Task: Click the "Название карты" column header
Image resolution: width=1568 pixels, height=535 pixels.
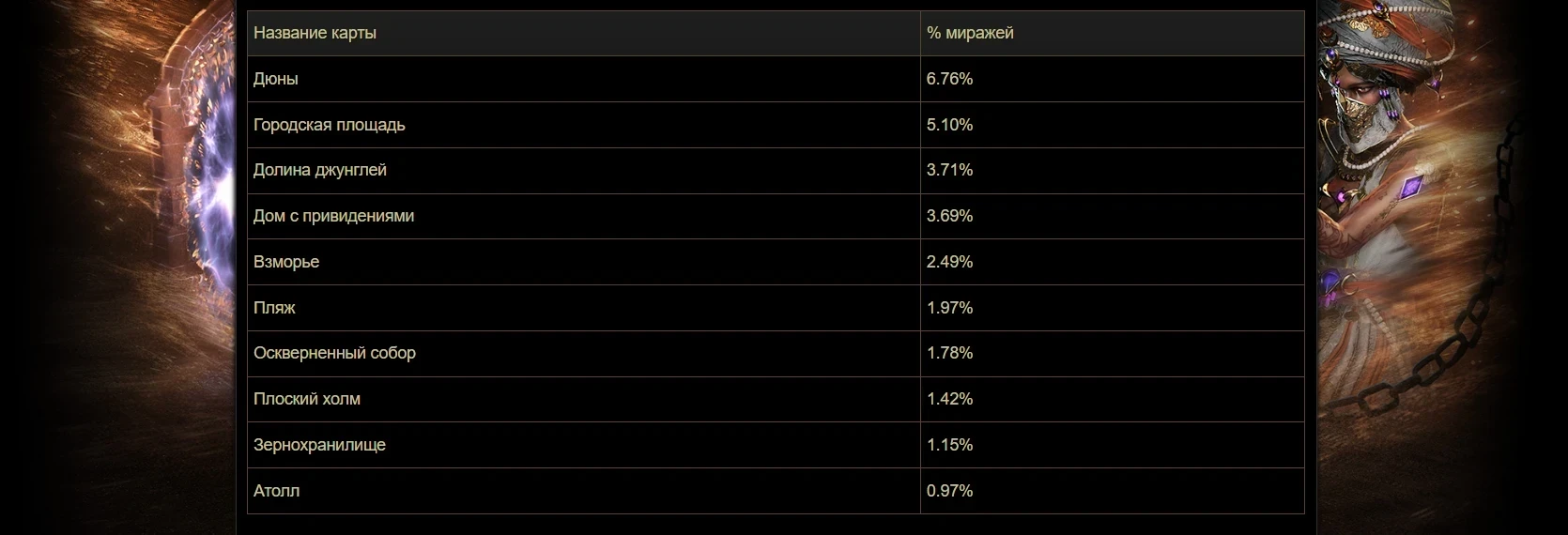Action: click(x=315, y=33)
